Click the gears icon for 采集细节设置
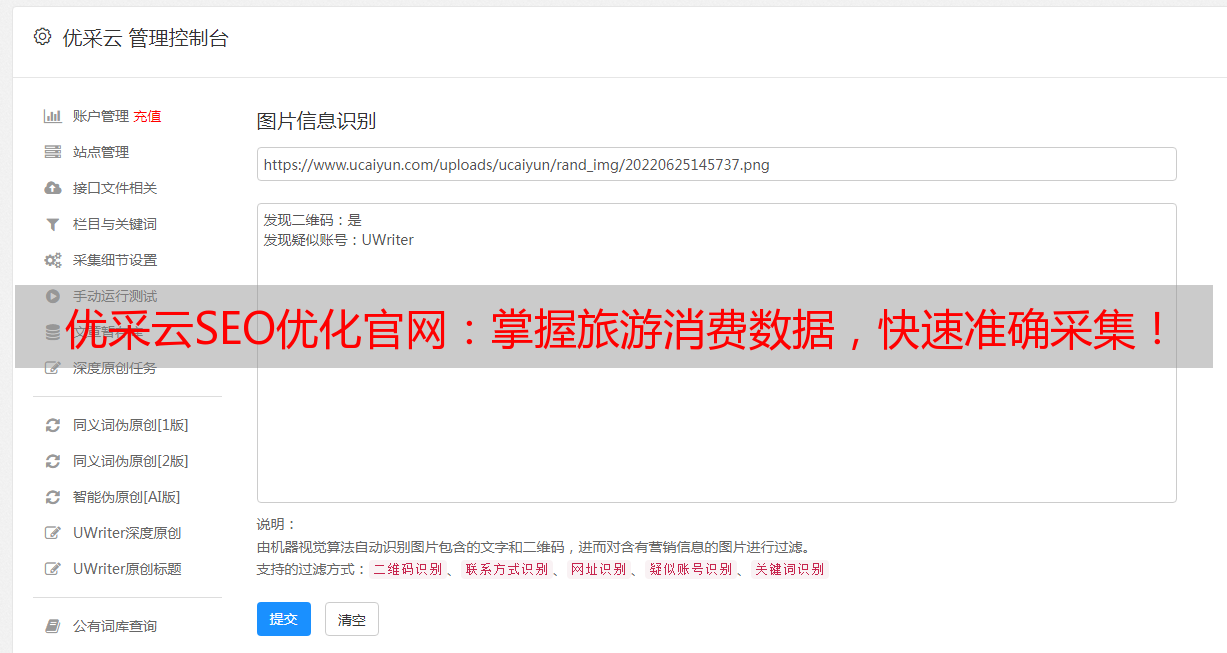1227x653 pixels. point(53,260)
